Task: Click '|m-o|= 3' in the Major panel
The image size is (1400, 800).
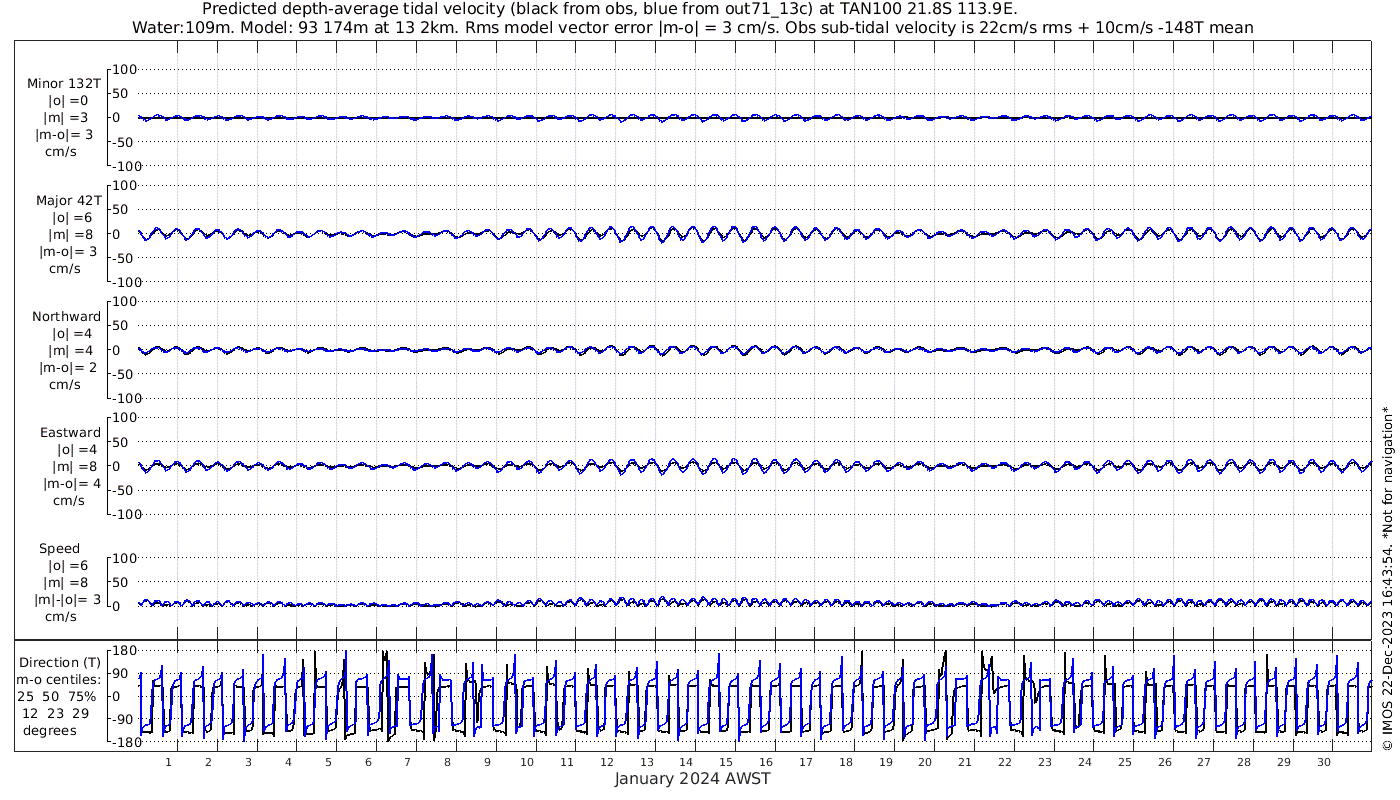Action: pos(66,251)
